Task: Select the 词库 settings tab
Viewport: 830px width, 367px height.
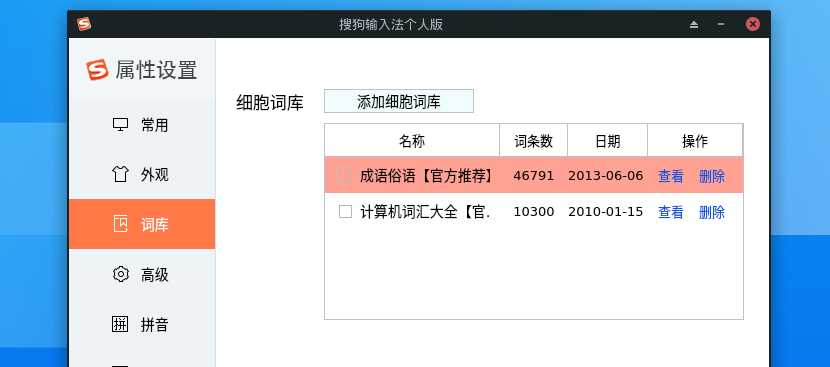Action: point(142,224)
